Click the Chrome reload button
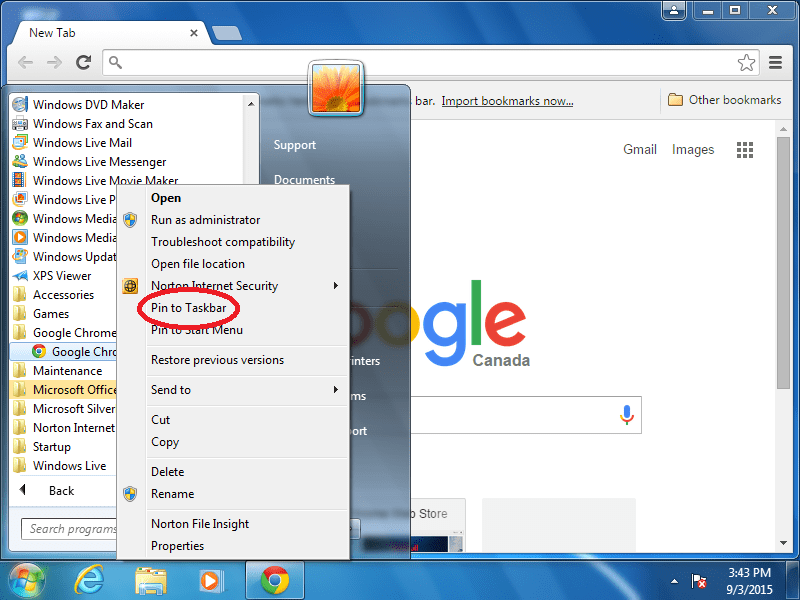 (83, 62)
